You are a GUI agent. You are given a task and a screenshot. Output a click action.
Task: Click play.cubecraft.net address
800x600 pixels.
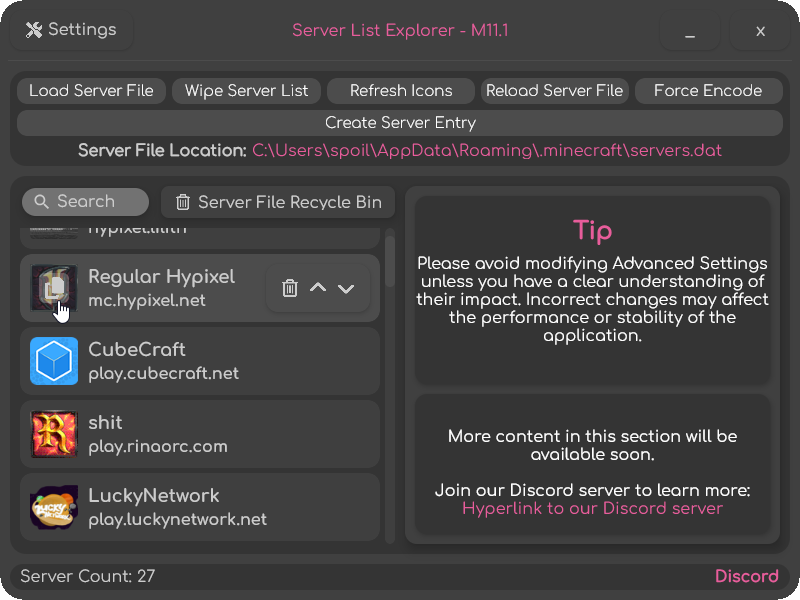pyautogui.click(x=163, y=373)
